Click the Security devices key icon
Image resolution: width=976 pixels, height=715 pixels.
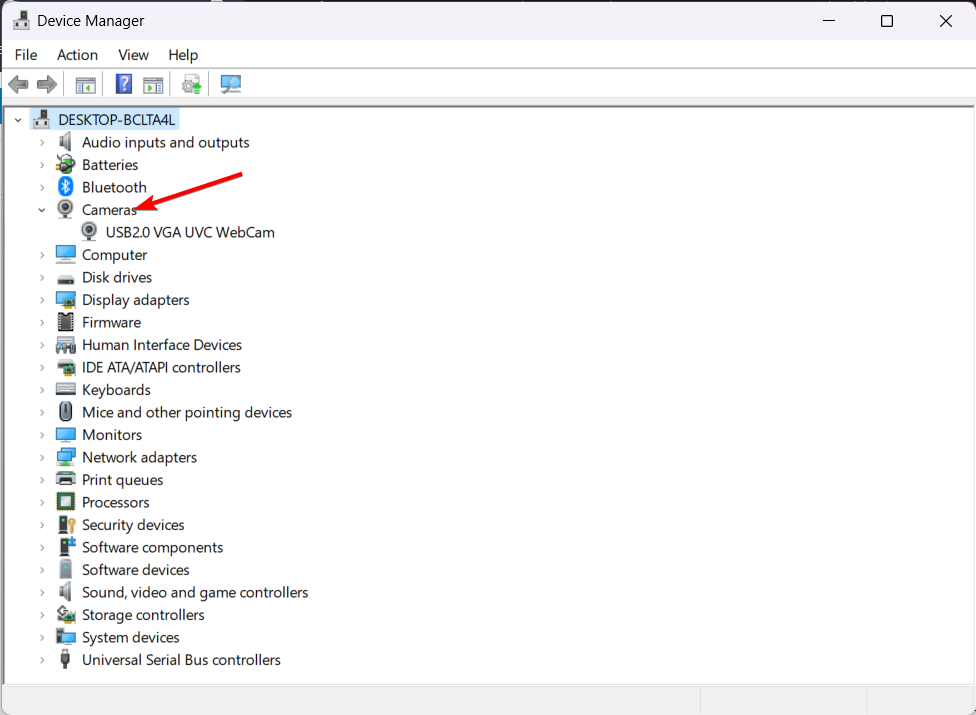66,525
